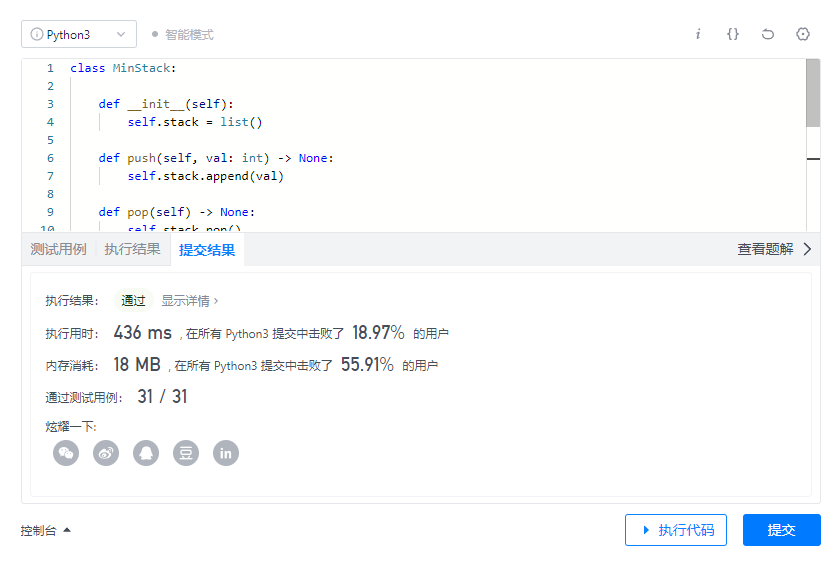The image size is (838, 564).
Task: Click the 'self.stack = list()' code line
Action: [195, 122]
